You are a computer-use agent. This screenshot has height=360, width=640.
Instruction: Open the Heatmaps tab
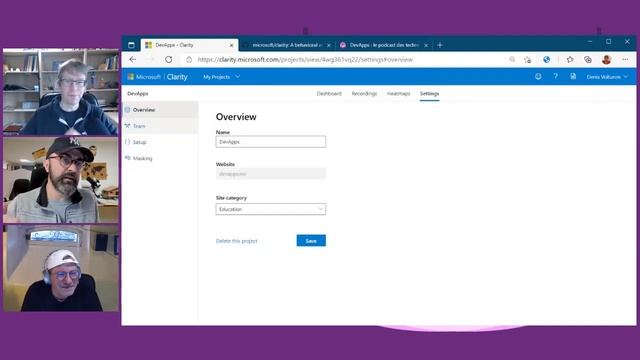point(398,93)
